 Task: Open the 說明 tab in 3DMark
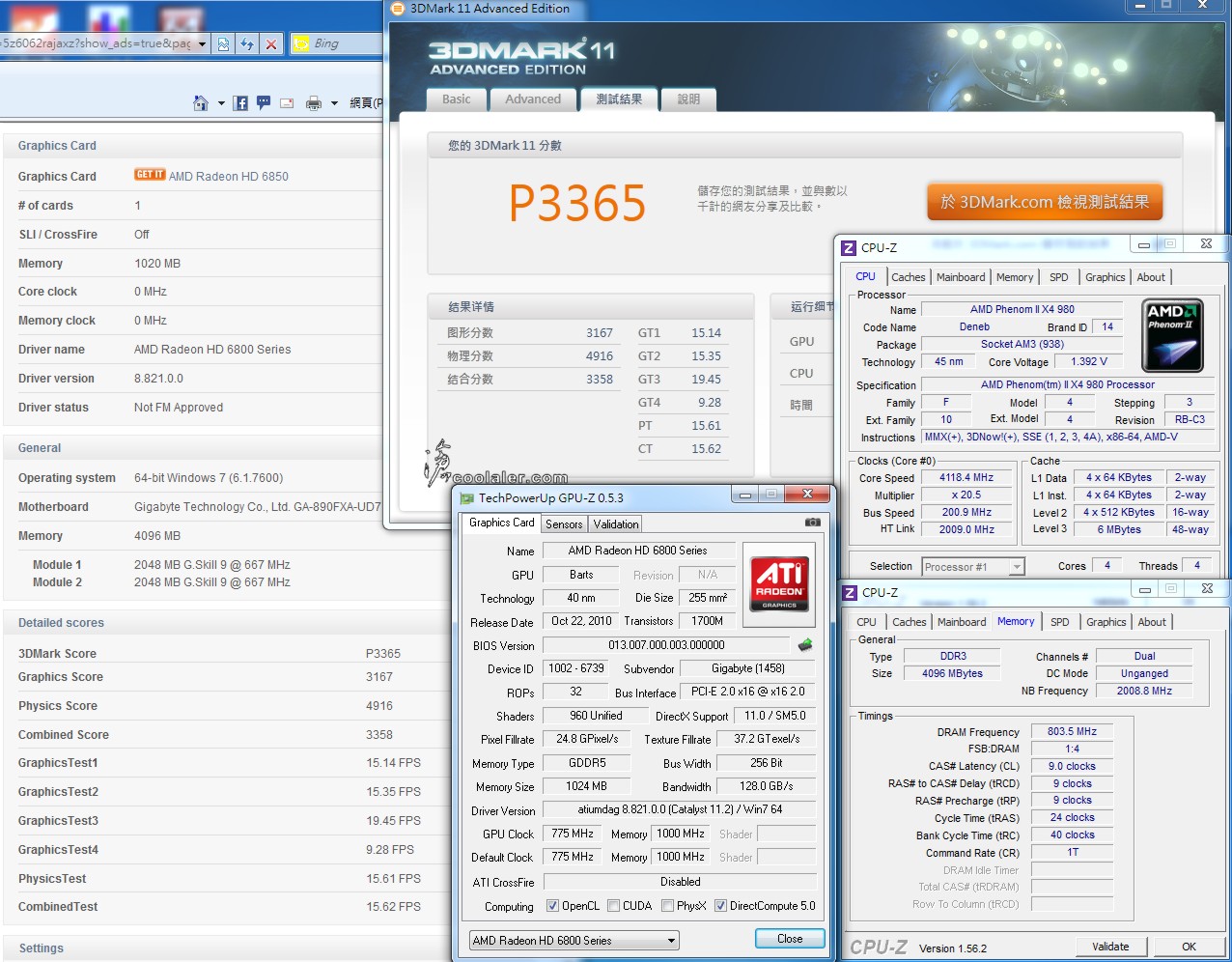coord(688,99)
